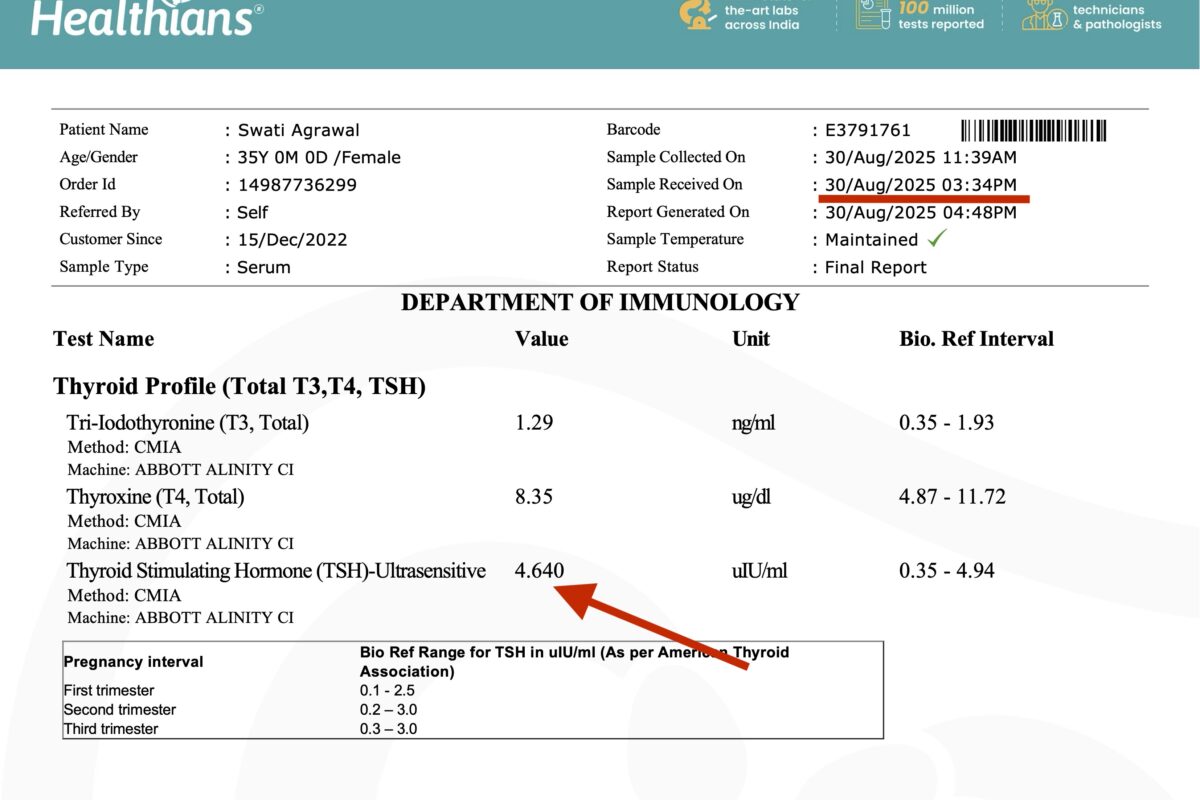Click the Sample Type value Serum
The height and width of the screenshot is (800, 1200).
(264, 267)
